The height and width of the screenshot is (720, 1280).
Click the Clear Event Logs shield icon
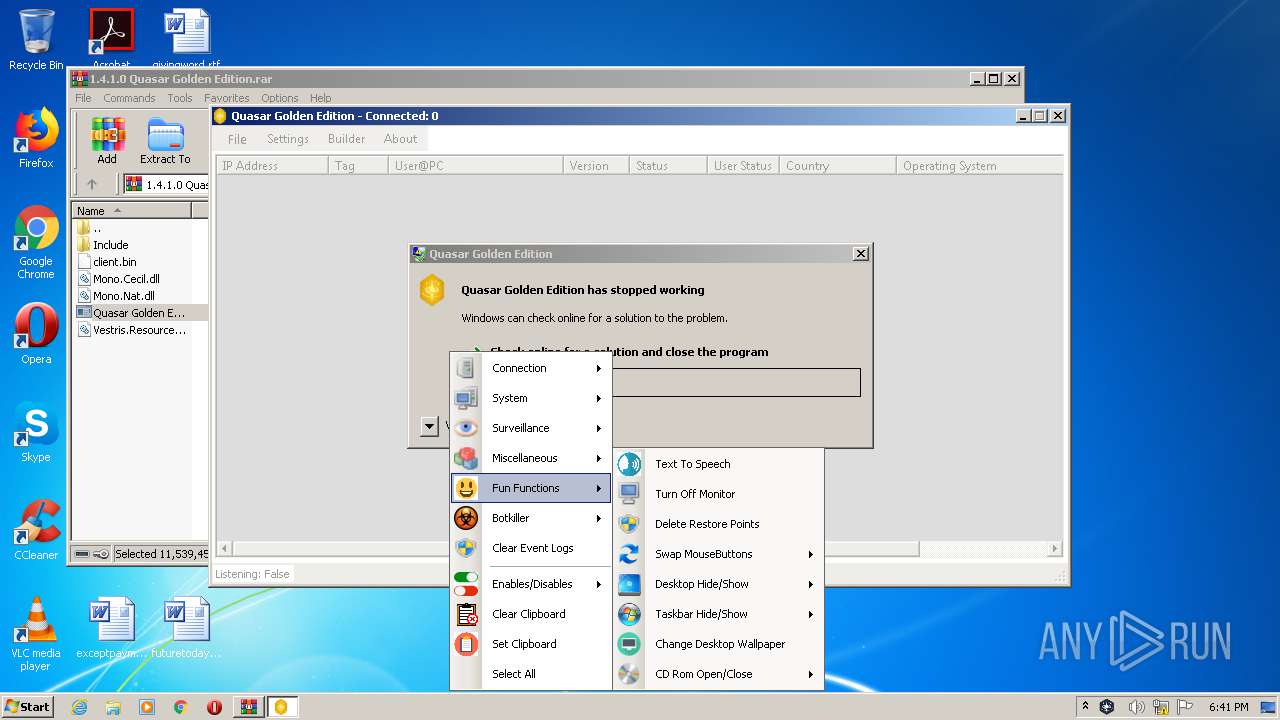(466, 548)
